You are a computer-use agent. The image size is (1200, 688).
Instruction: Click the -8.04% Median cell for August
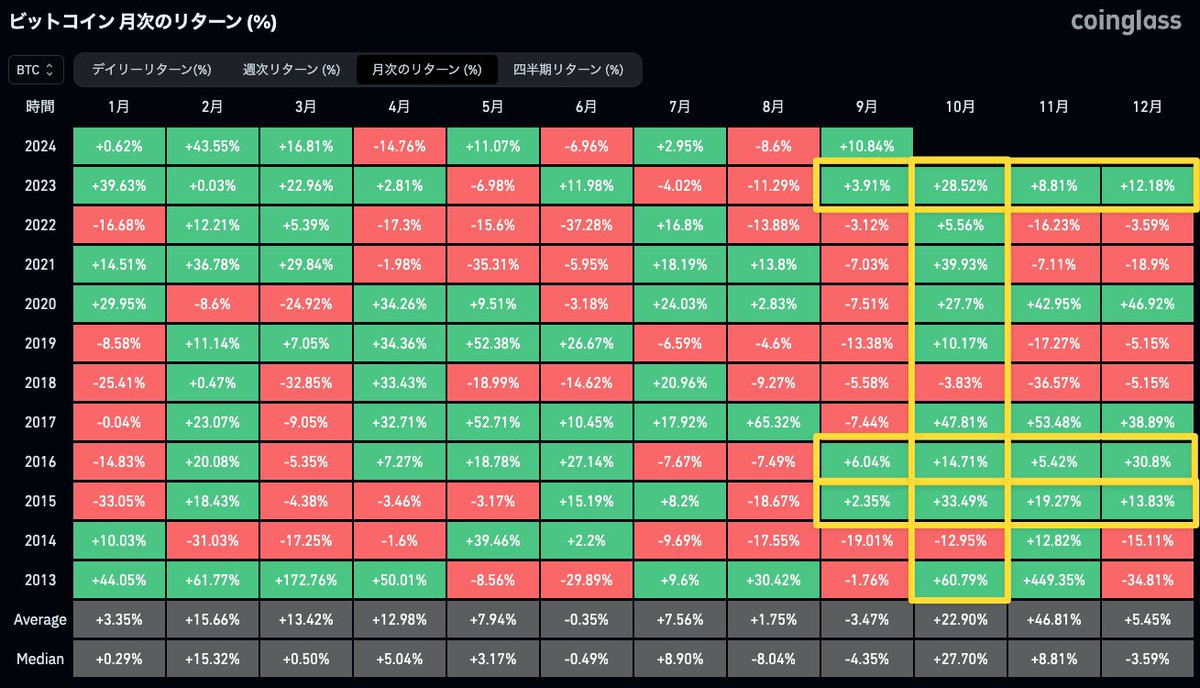point(773,658)
